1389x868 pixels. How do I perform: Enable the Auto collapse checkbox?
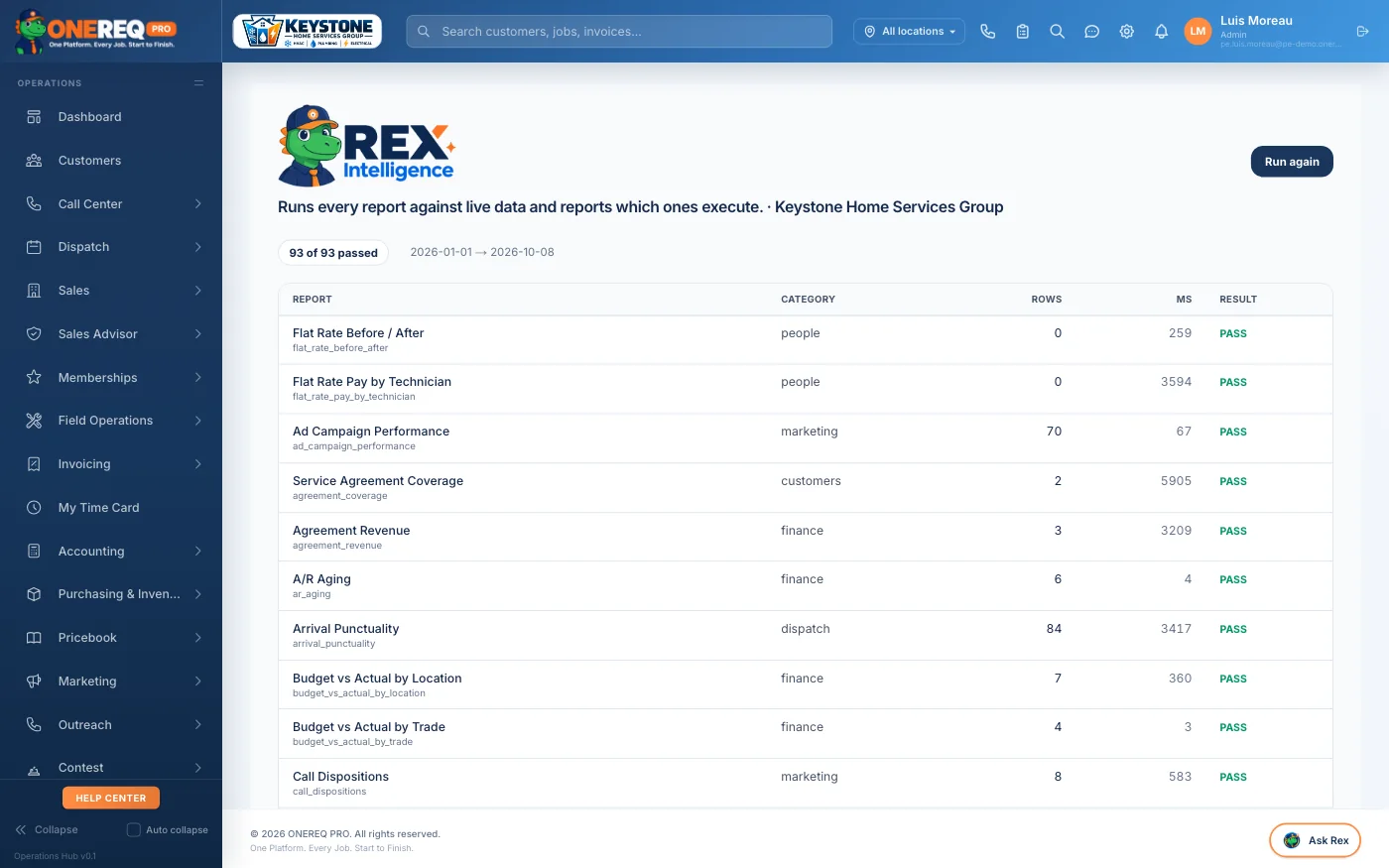click(134, 830)
